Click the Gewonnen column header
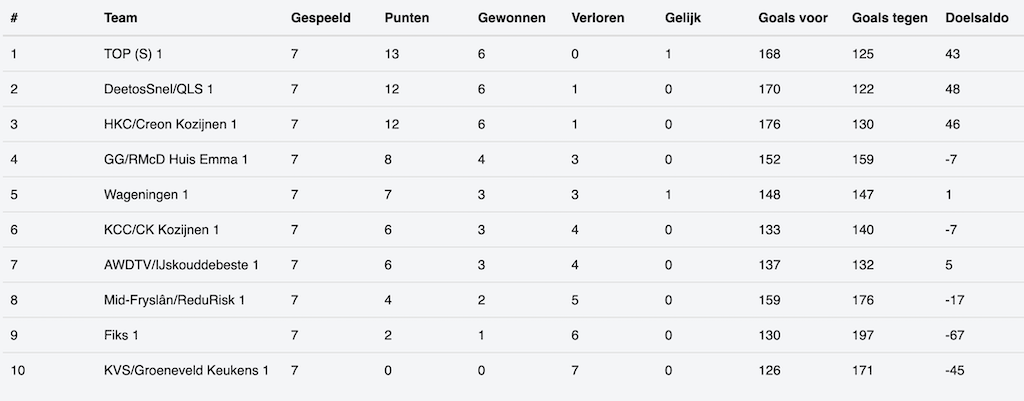The image size is (1024, 401). tap(512, 19)
